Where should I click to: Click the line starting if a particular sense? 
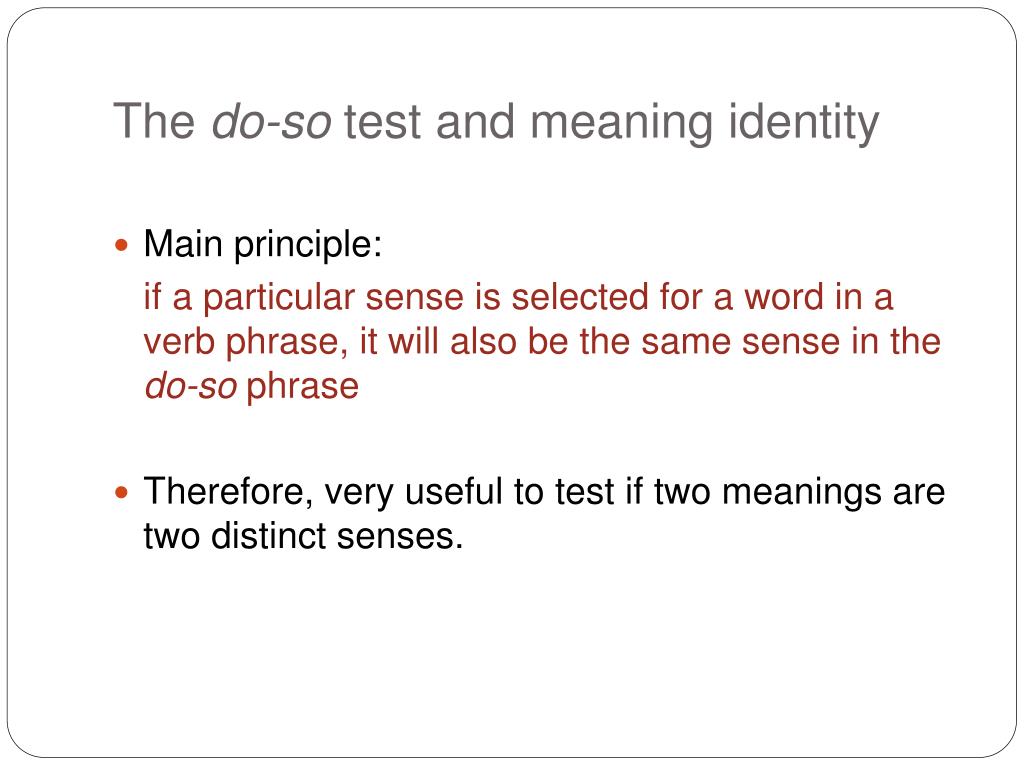[519, 298]
